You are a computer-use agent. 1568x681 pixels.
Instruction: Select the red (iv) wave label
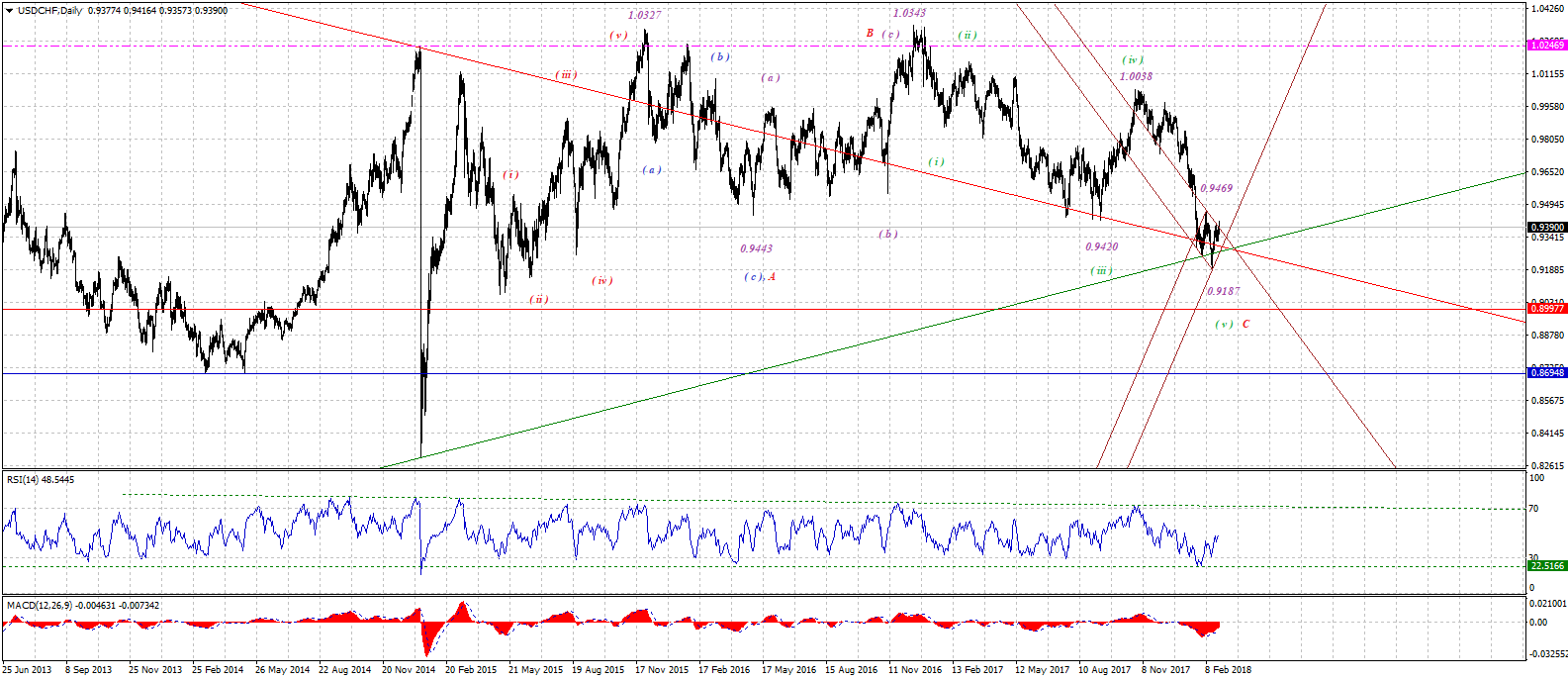(x=602, y=281)
